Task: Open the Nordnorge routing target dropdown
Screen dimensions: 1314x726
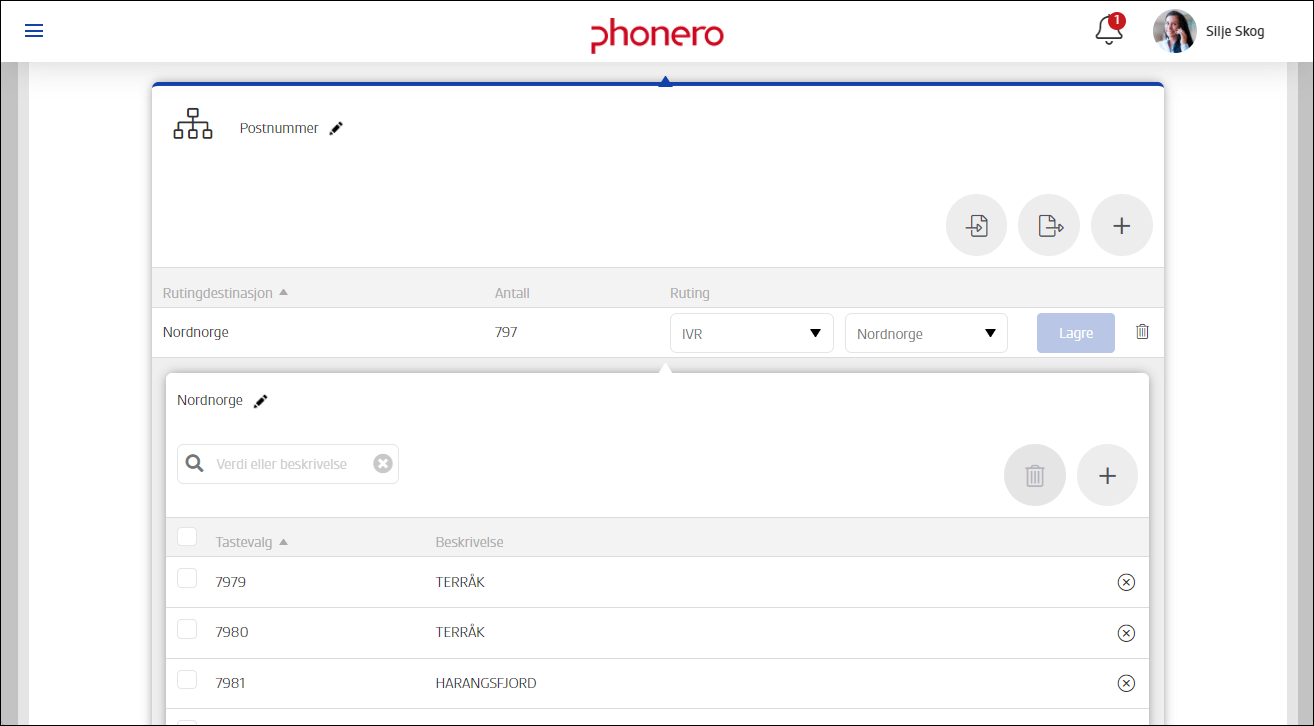Action: tap(926, 333)
